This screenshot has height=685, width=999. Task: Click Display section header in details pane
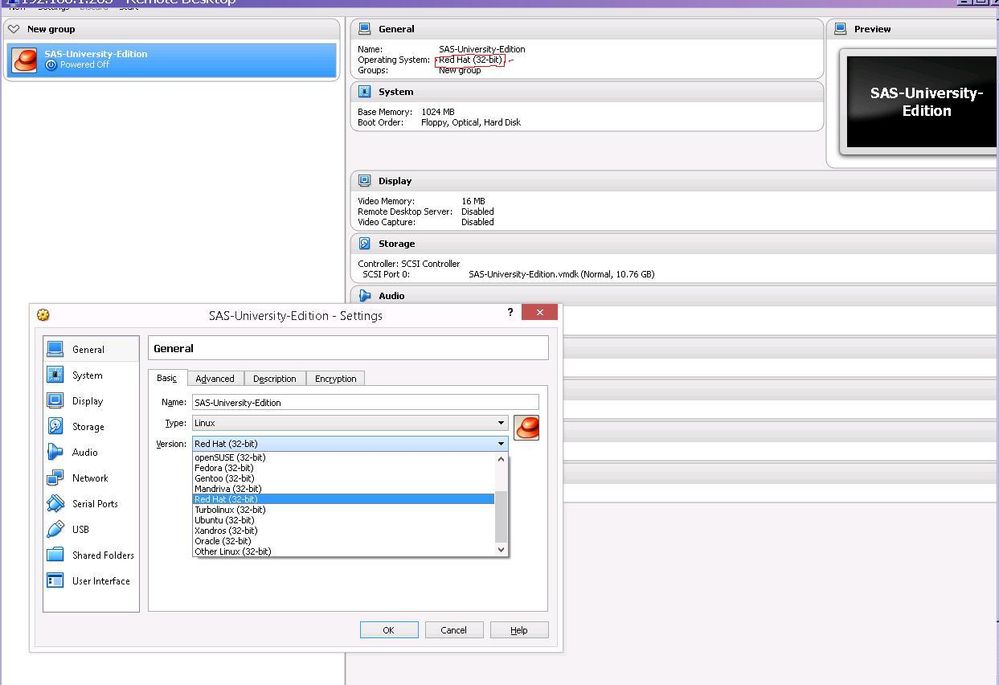tap(675, 181)
